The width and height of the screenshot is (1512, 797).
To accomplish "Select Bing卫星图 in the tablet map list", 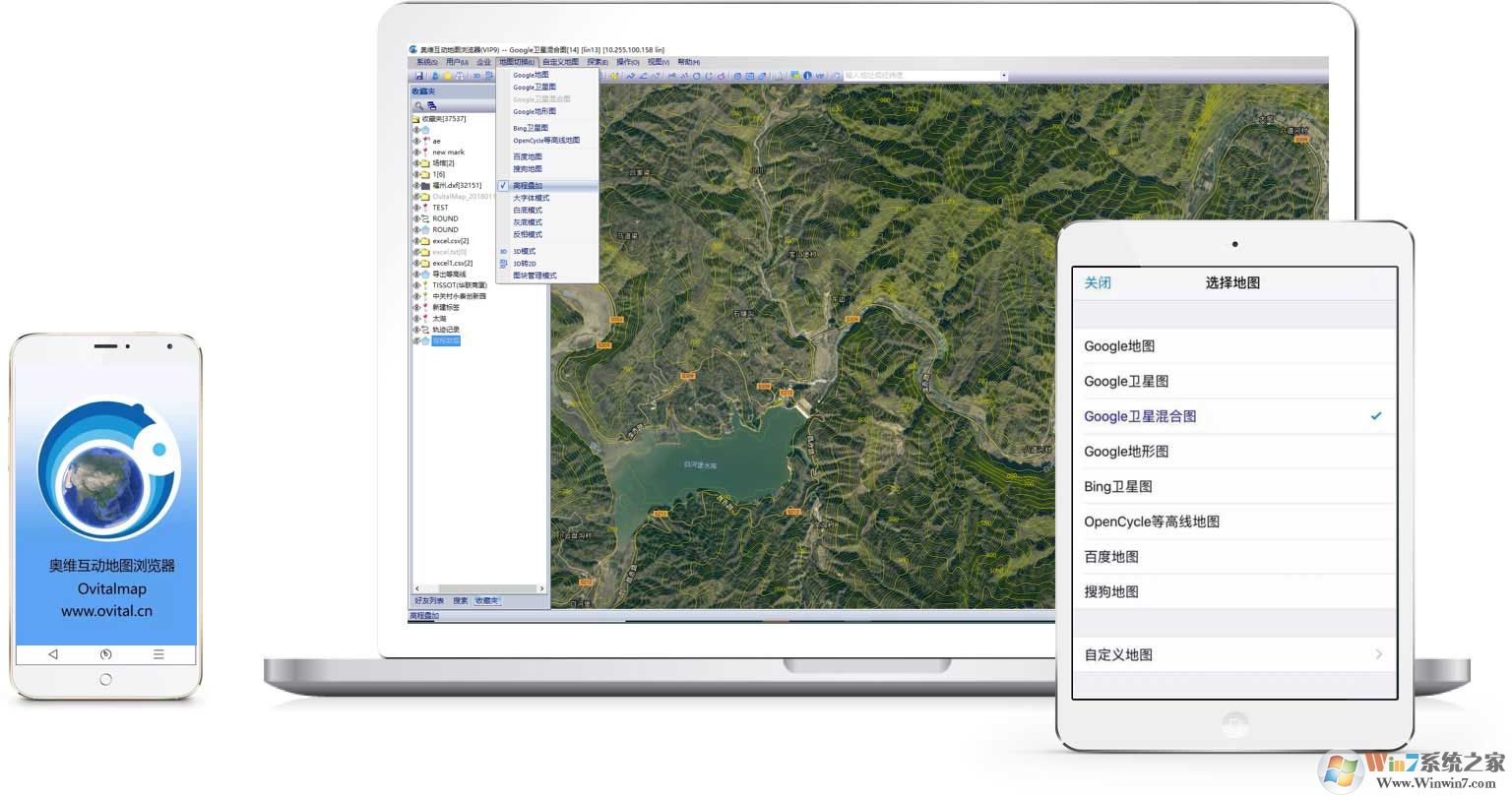I will tap(1118, 486).
